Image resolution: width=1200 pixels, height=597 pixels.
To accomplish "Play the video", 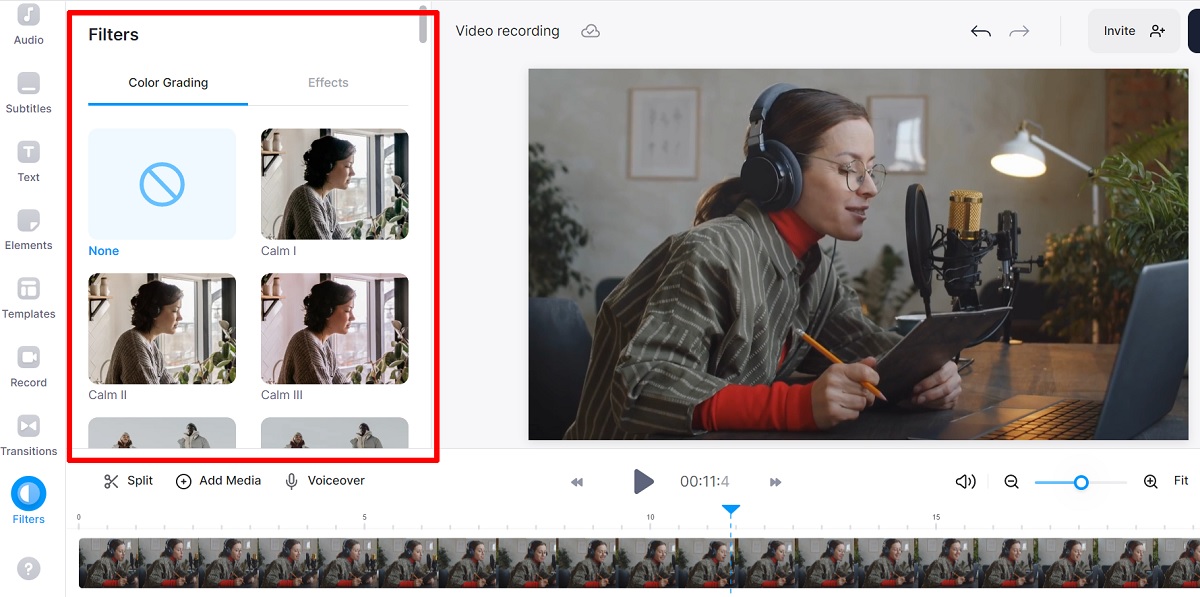I will 643,482.
